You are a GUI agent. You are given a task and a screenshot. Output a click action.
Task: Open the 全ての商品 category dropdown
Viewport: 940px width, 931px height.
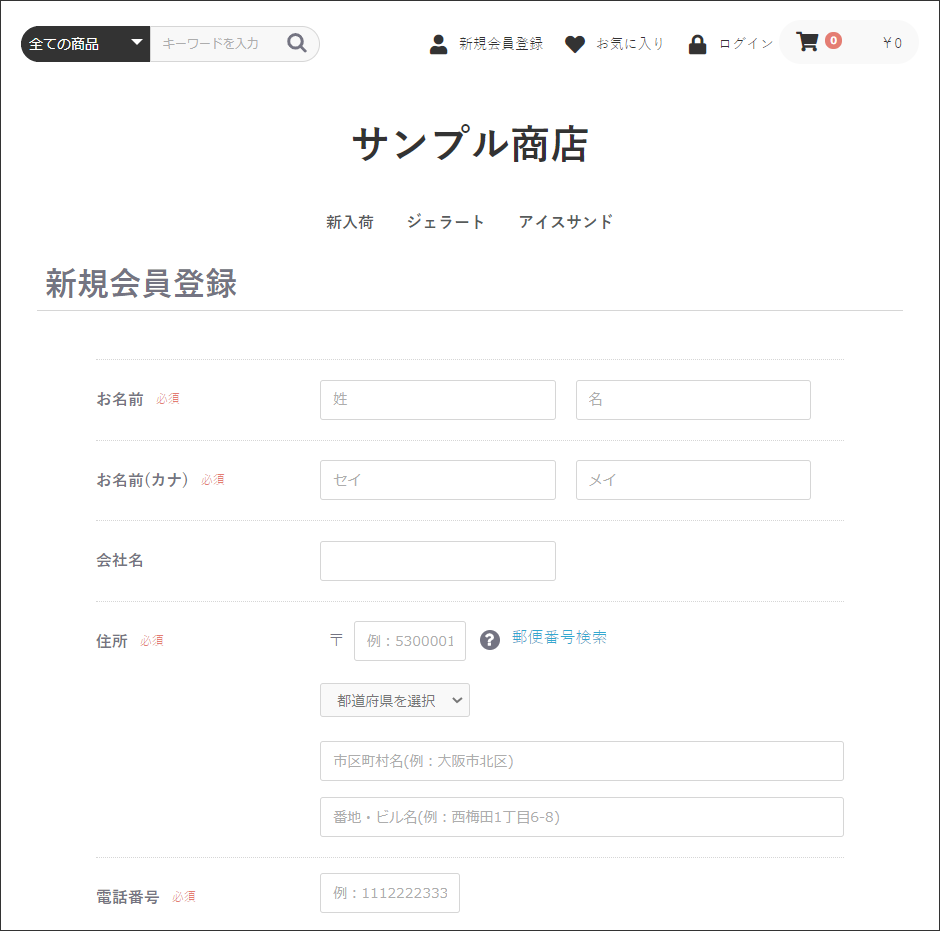point(85,44)
